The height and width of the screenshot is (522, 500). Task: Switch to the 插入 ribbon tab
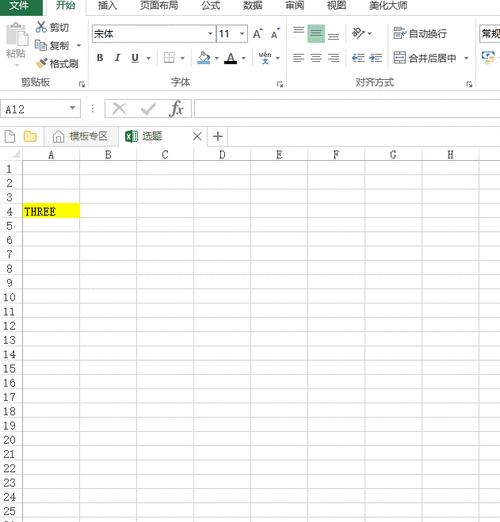click(x=107, y=5)
